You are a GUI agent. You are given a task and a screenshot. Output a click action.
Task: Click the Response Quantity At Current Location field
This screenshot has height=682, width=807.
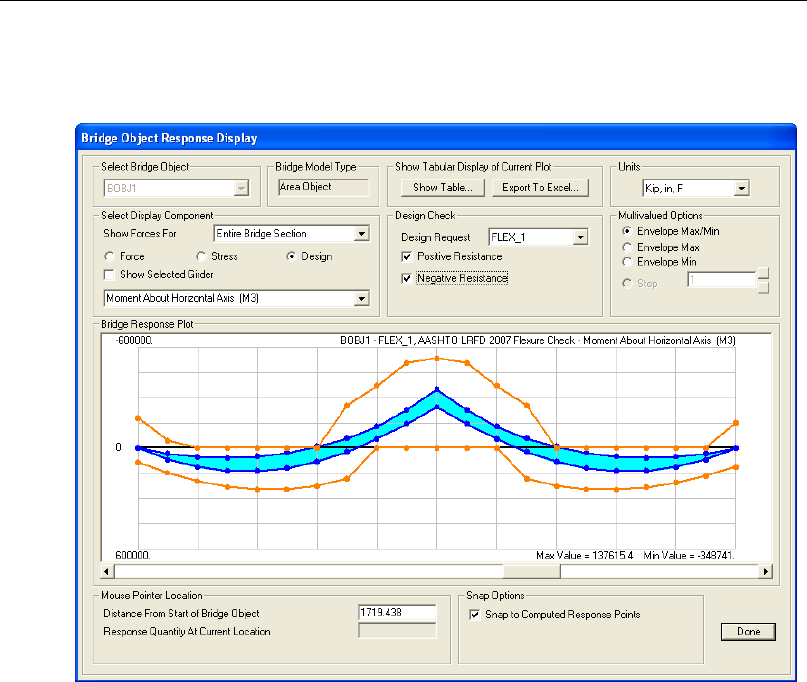397,631
